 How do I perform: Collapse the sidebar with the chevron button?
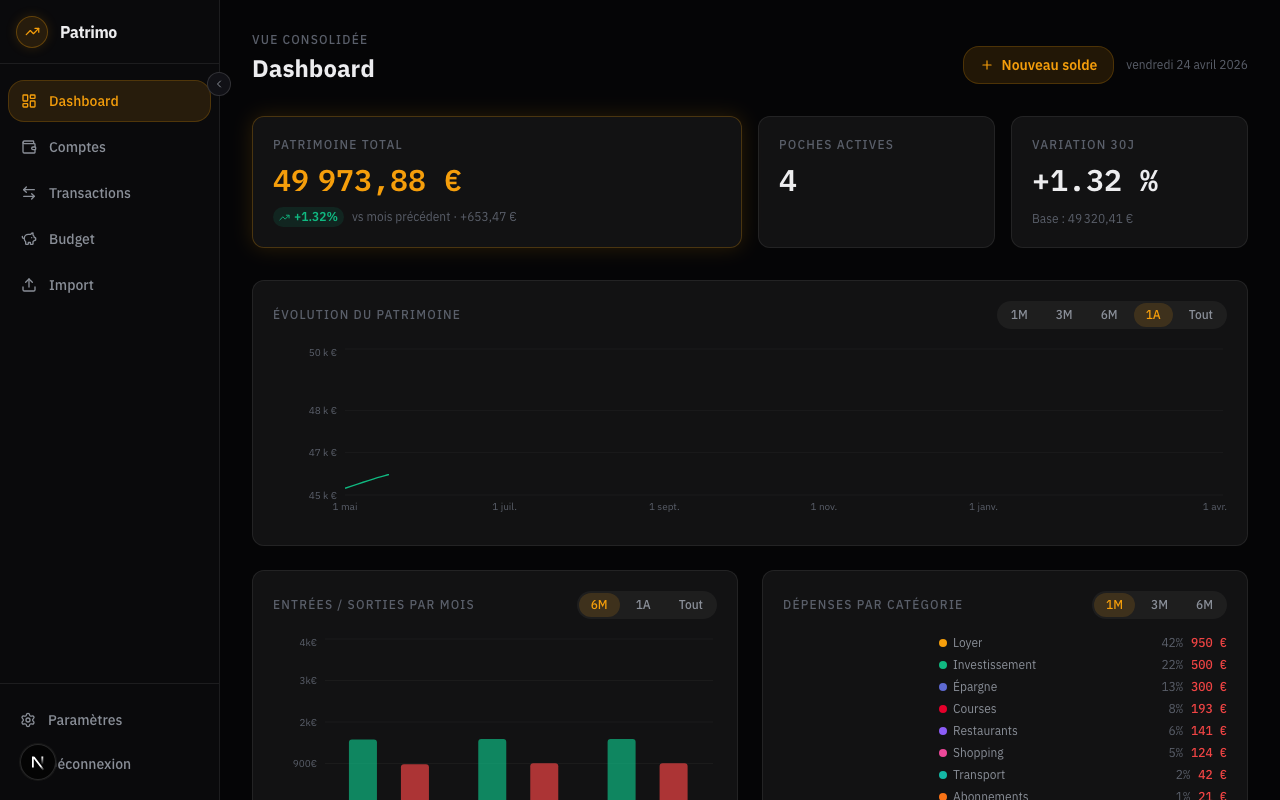[218, 84]
